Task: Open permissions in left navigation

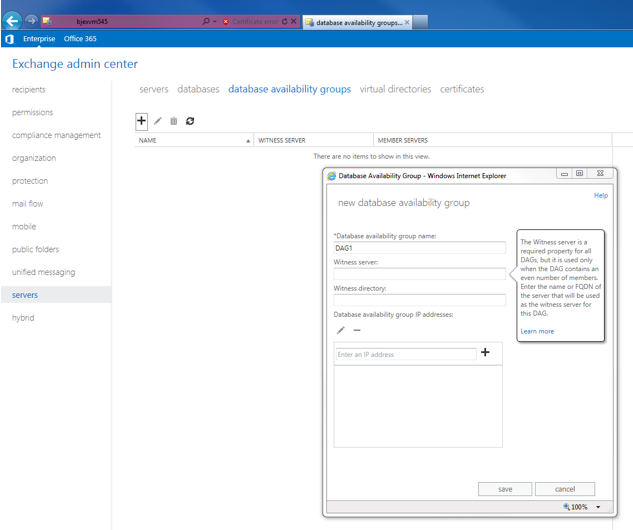Action: point(32,112)
